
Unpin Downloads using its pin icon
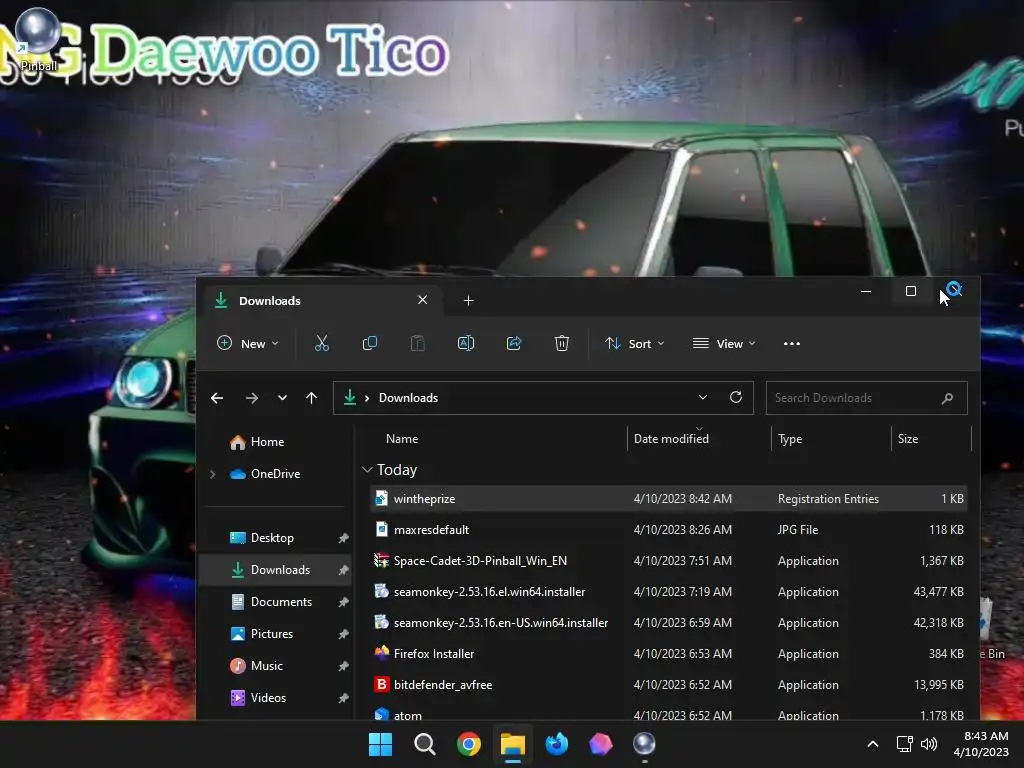343,570
